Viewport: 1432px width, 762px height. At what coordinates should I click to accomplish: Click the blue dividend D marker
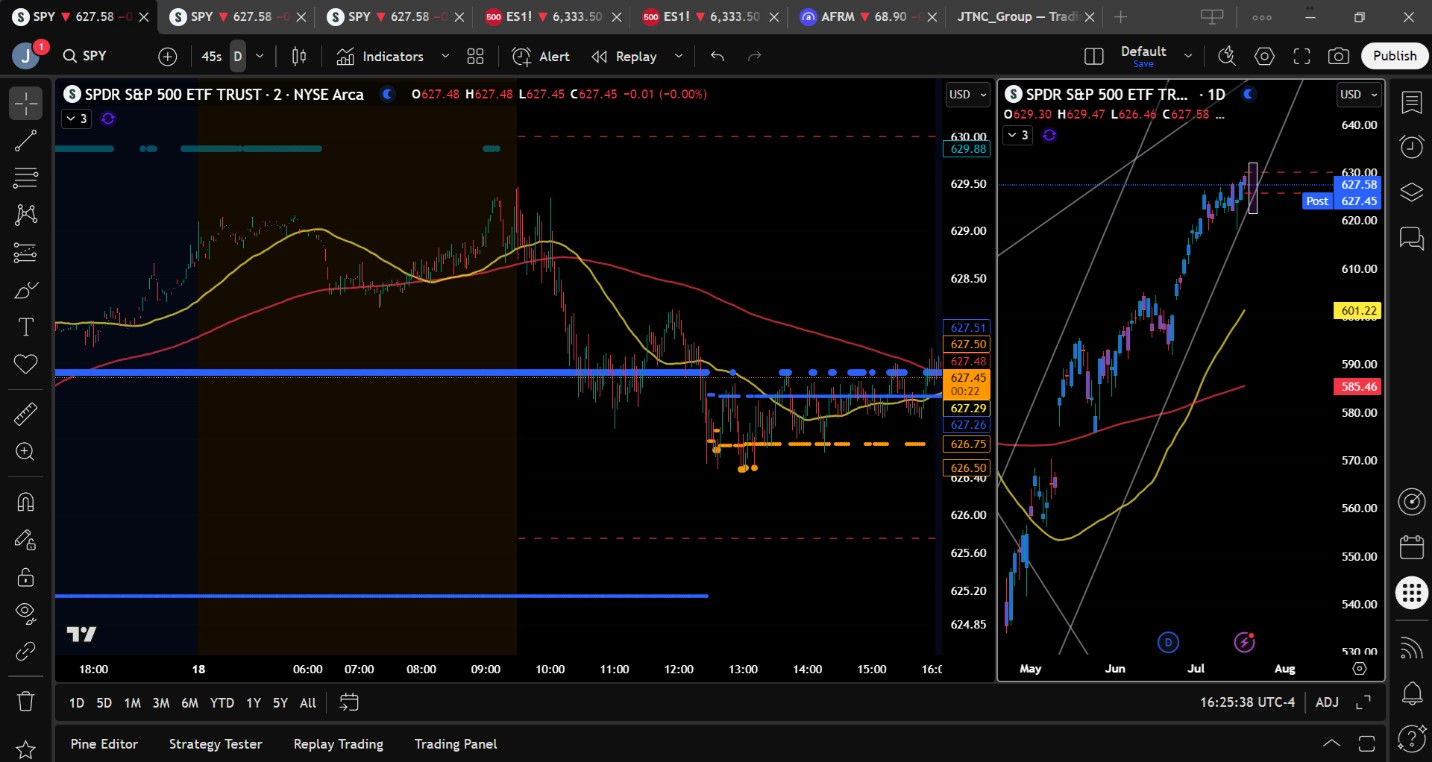[x=1168, y=642]
